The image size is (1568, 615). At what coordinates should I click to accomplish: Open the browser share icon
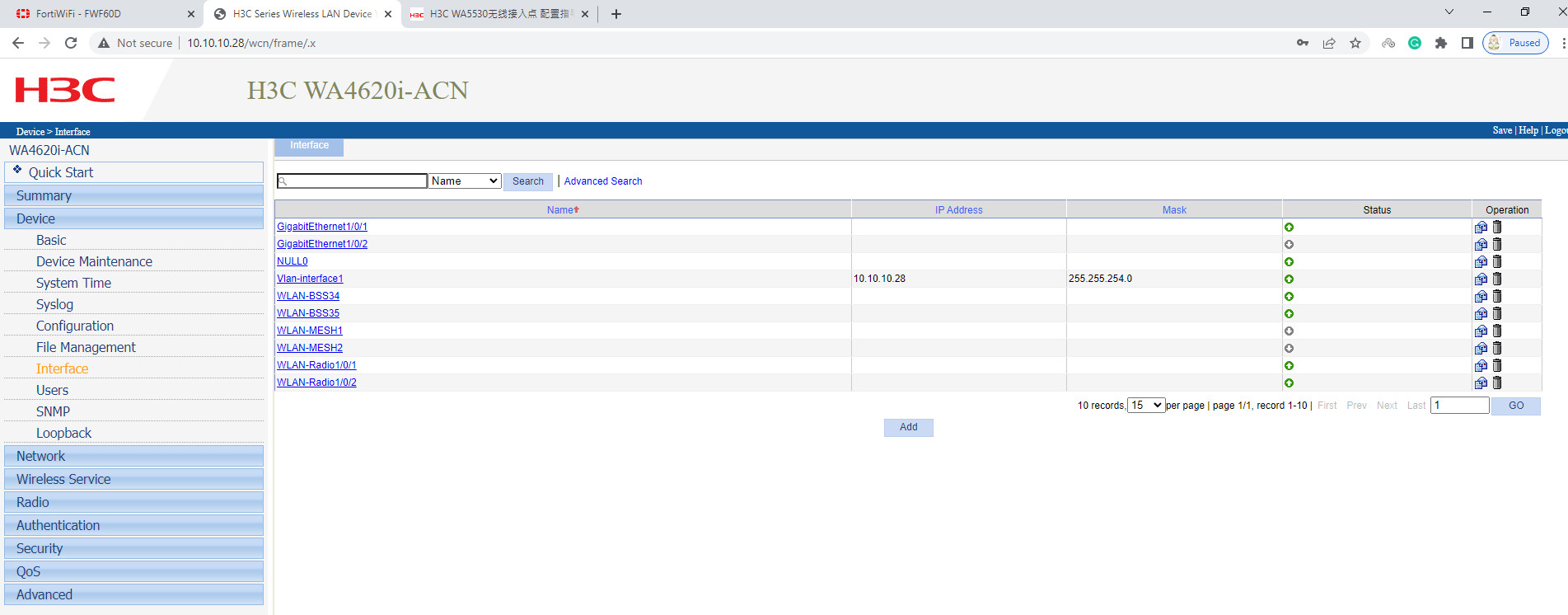pos(1329,43)
